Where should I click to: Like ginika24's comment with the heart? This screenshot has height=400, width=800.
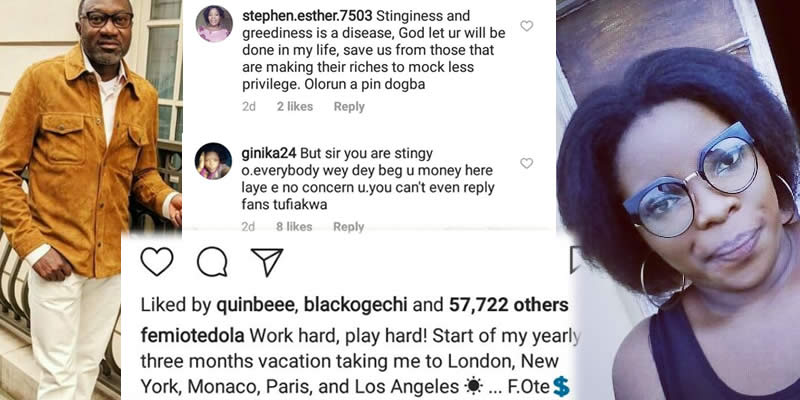(x=527, y=163)
